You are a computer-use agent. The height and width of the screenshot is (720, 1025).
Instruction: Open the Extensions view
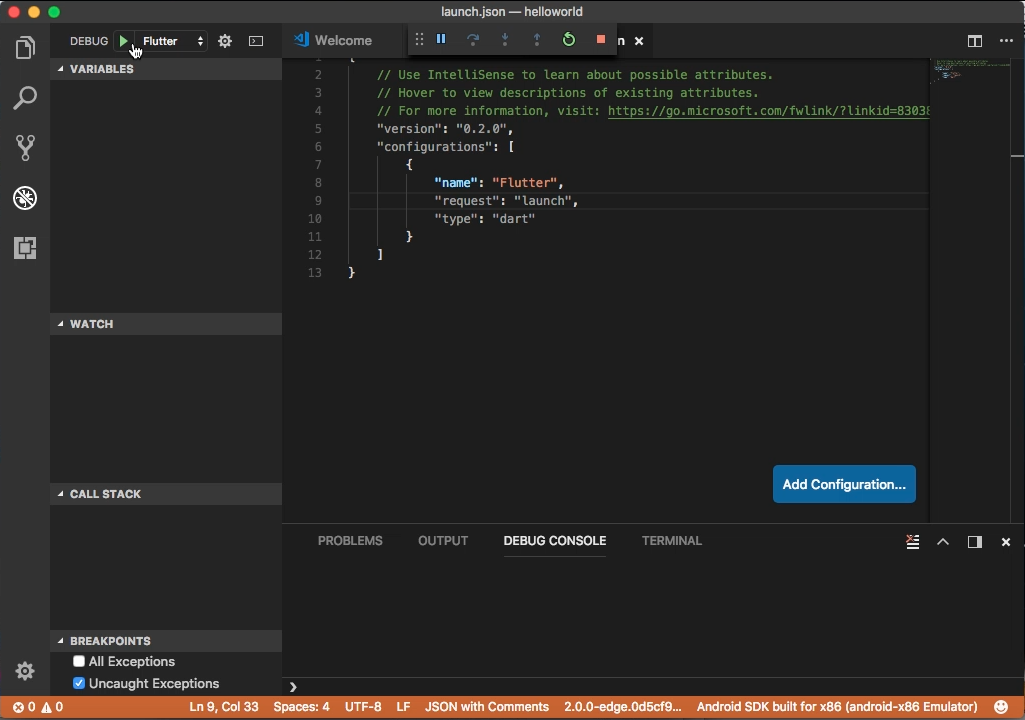[25, 248]
